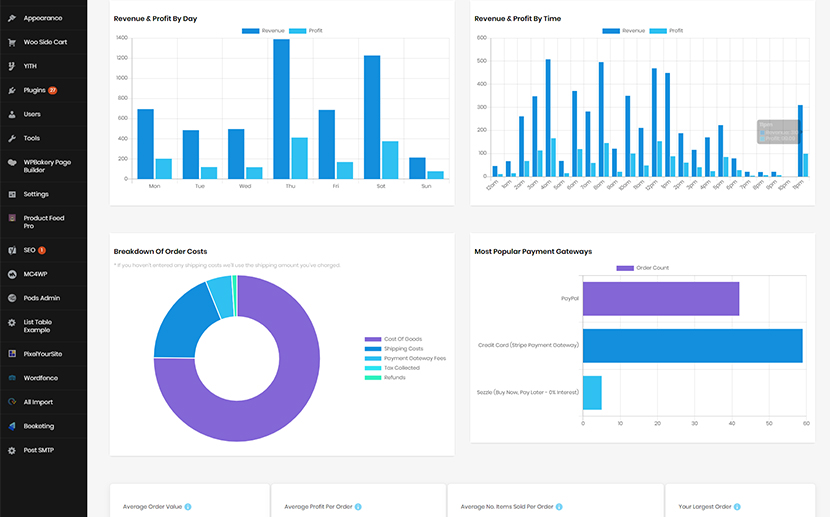830x517 pixels.
Task: Toggle Tax Collected legend entry
Action: [392, 368]
